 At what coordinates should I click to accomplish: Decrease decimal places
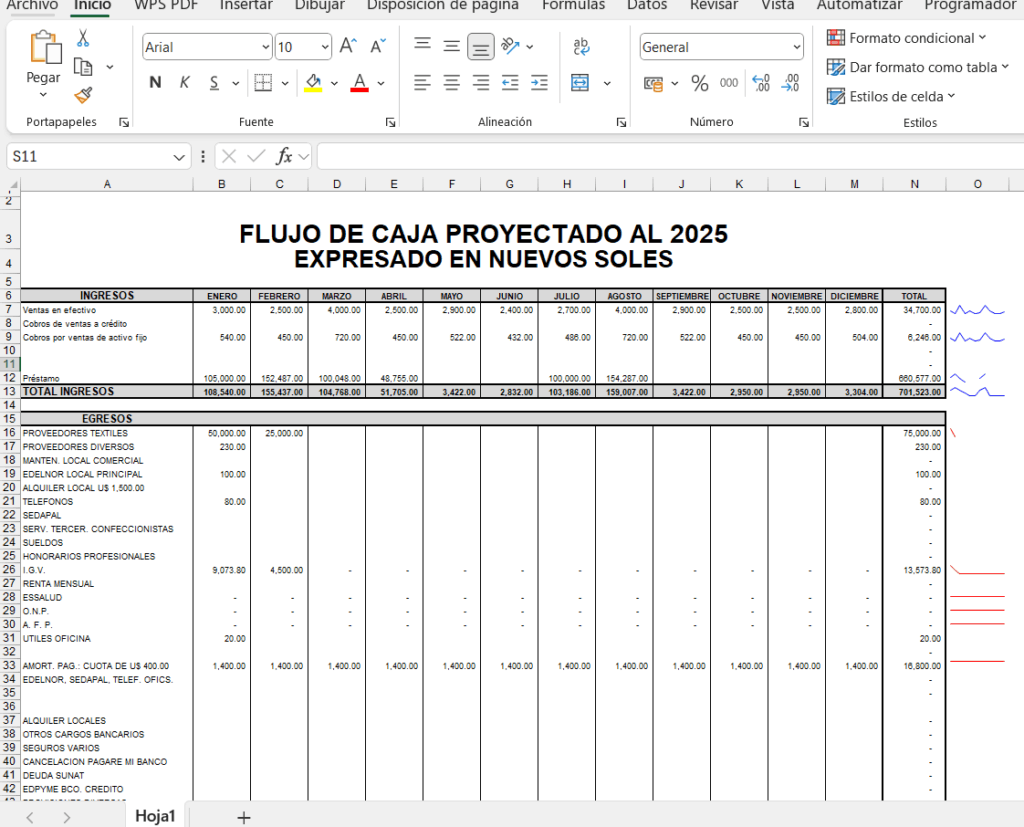pos(790,83)
